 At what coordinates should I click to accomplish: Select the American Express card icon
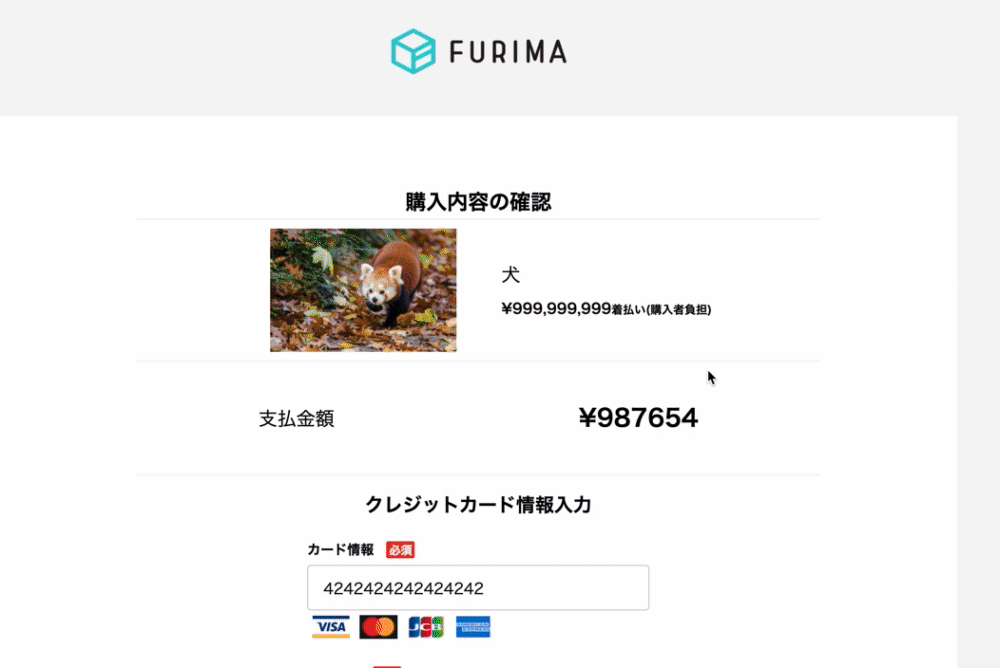coord(473,627)
